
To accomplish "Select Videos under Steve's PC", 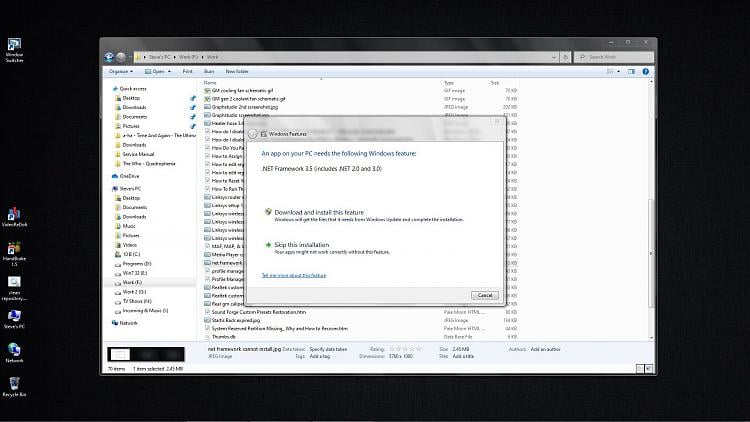I will pos(130,245).
